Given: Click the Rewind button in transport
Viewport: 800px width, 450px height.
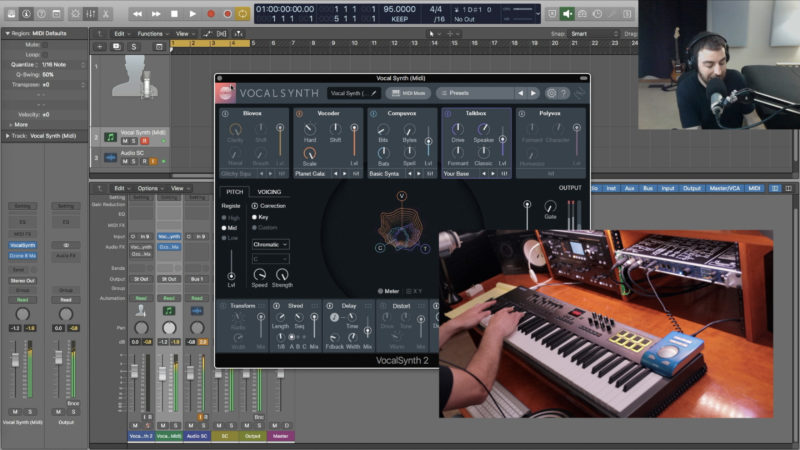Looking at the screenshot, I should point(138,14).
